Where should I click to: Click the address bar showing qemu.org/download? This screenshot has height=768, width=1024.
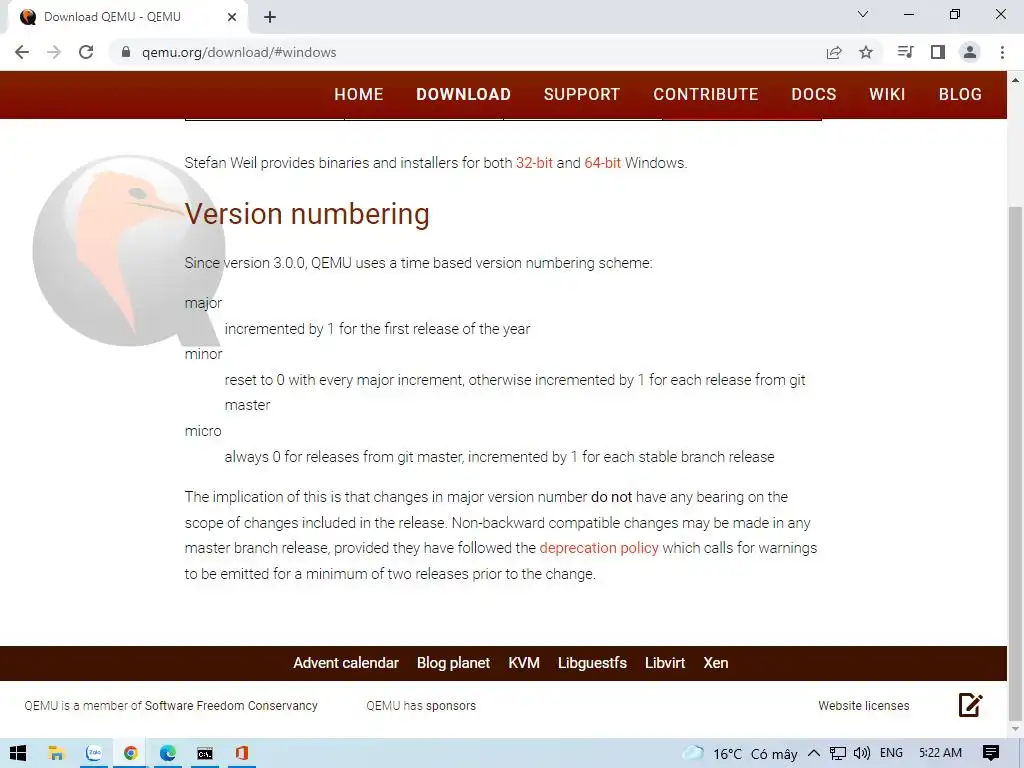pyautogui.click(x=468, y=52)
